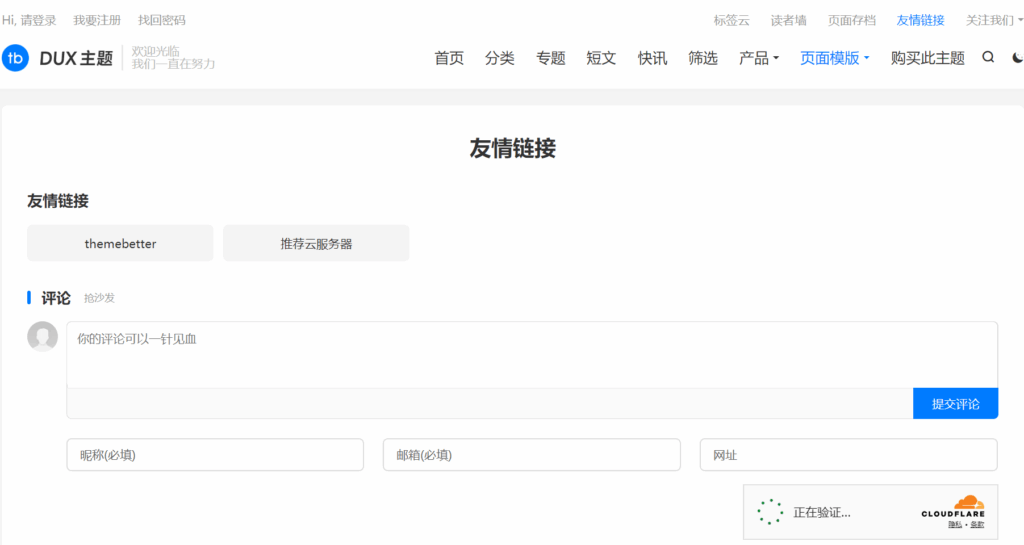Viewport: 1024px width, 545px height.
Task: Open the 推荐云服务器 friend link
Action: pyautogui.click(x=316, y=243)
